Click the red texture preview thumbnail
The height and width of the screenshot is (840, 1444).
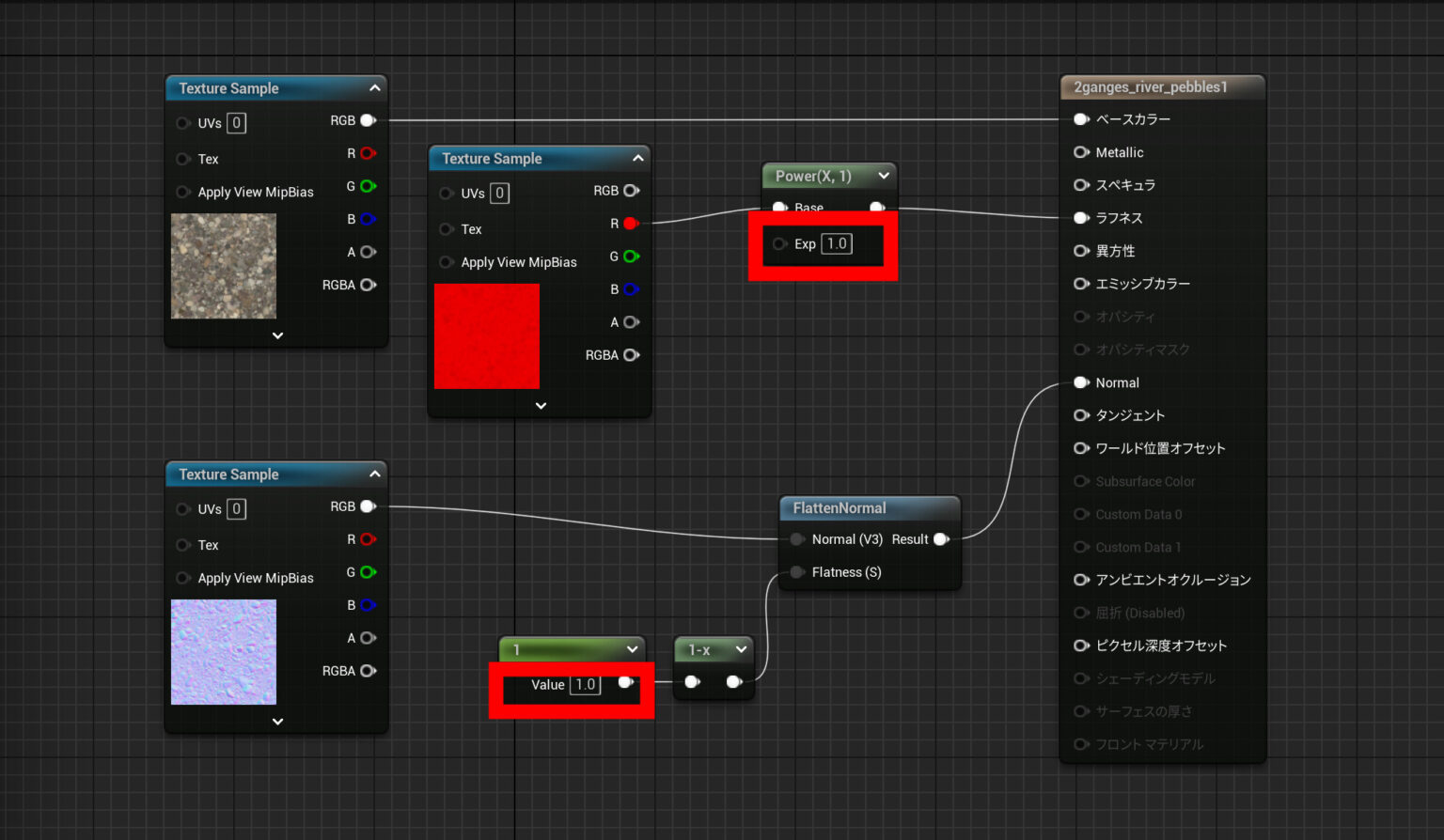pyautogui.click(x=486, y=336)
